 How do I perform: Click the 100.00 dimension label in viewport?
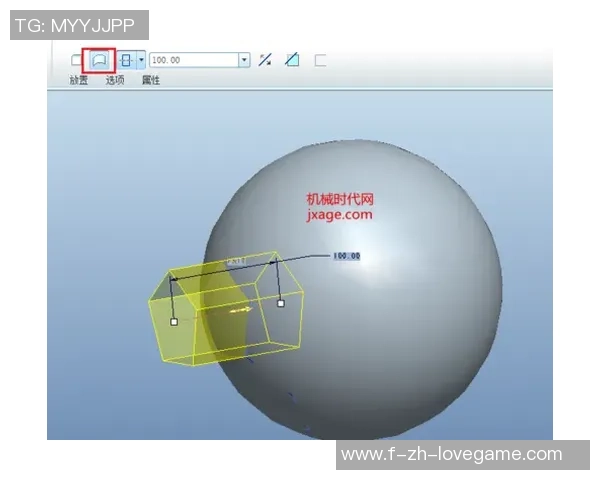coord(346,256)
